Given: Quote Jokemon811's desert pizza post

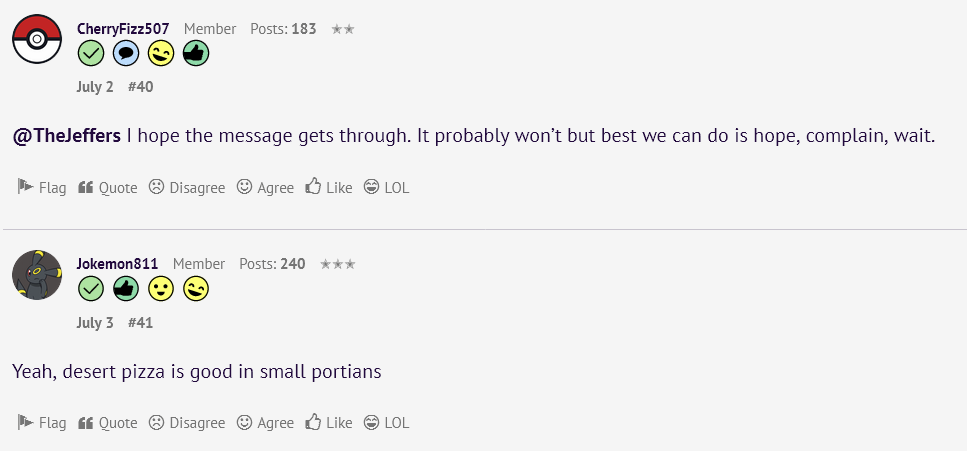Looking at the screenshot, I should coord(108,423).
